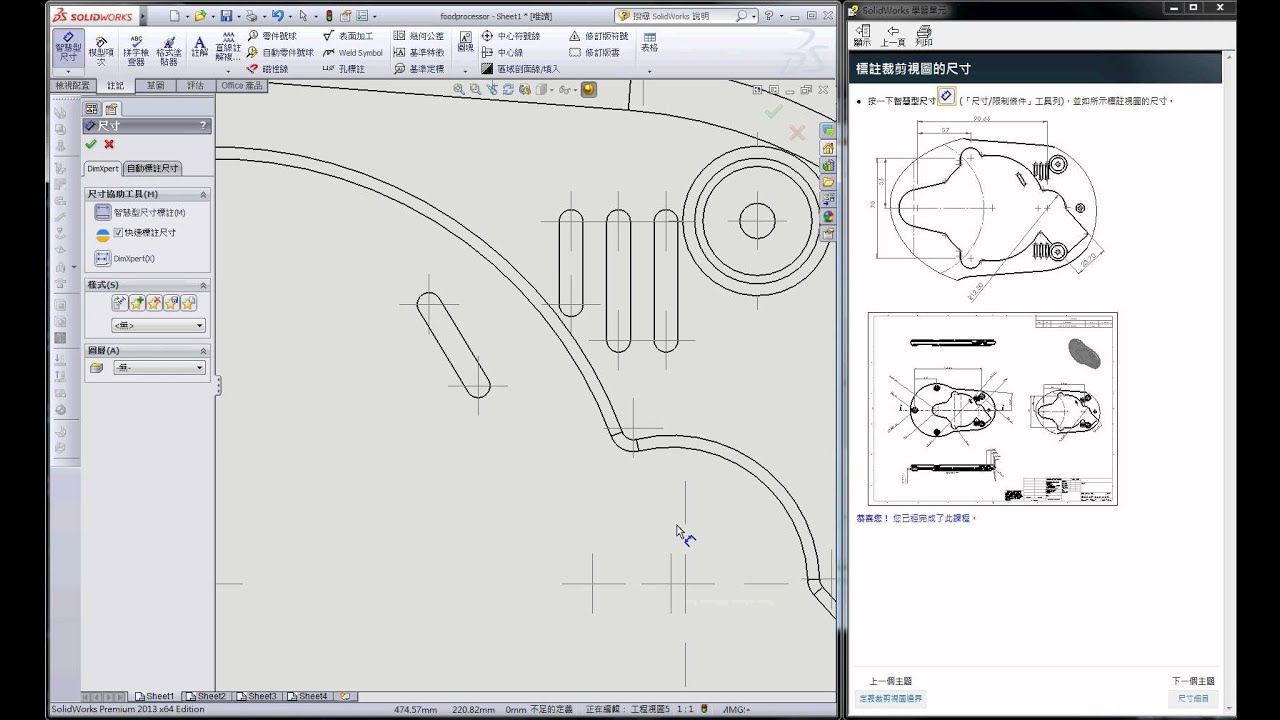Screen dimensions: 1280x720
Task: Switch to 草圖 tab
Action: (x=156, y=86)
